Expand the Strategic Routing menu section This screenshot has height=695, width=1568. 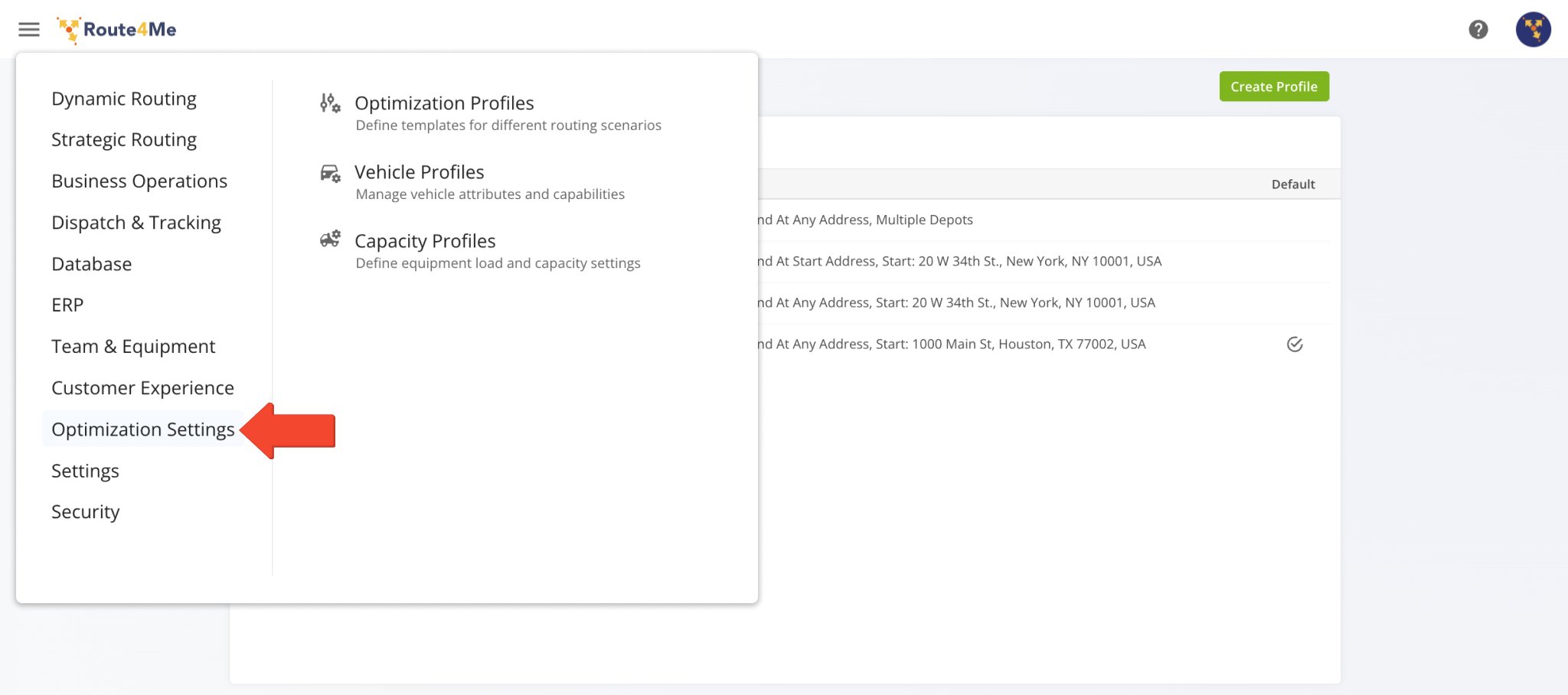tap(124, 140)
